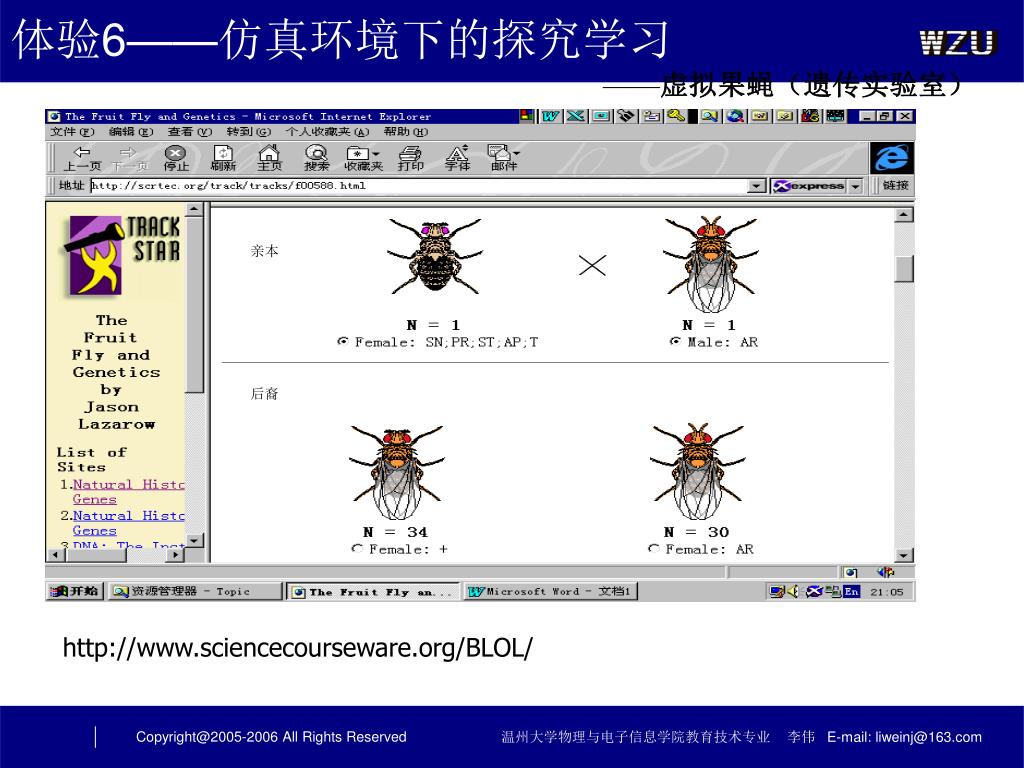Click the Excel shortcut icon in title bar
Image resolution: width=1024 pixels, height=768 pixels.
tap(575, 116)
